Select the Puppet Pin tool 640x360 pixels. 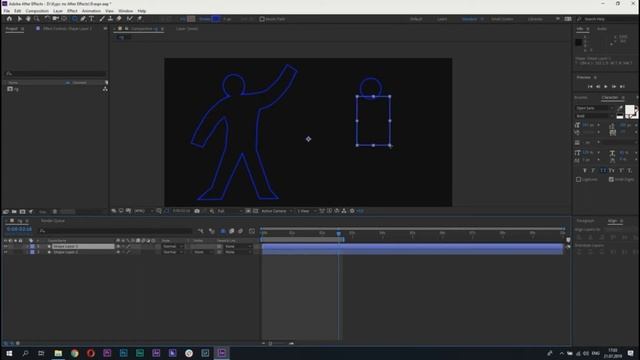pos(140,19)
